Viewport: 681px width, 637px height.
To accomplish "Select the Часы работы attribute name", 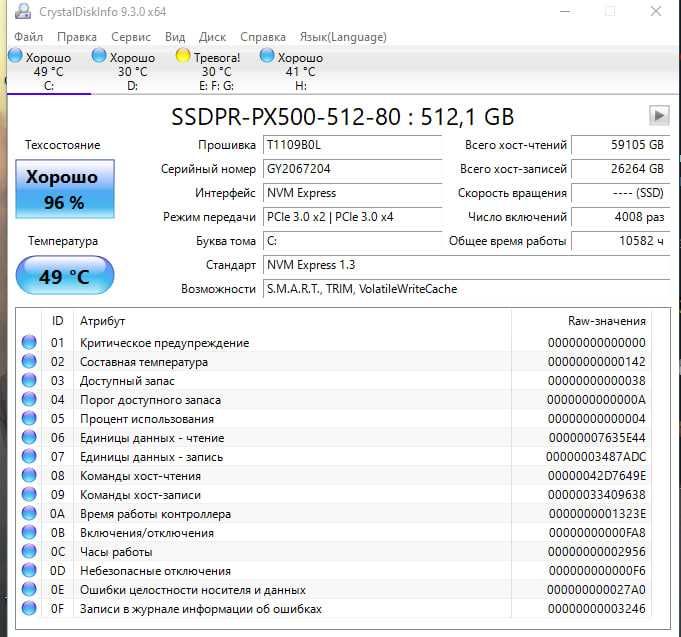I will pos(116,552).
